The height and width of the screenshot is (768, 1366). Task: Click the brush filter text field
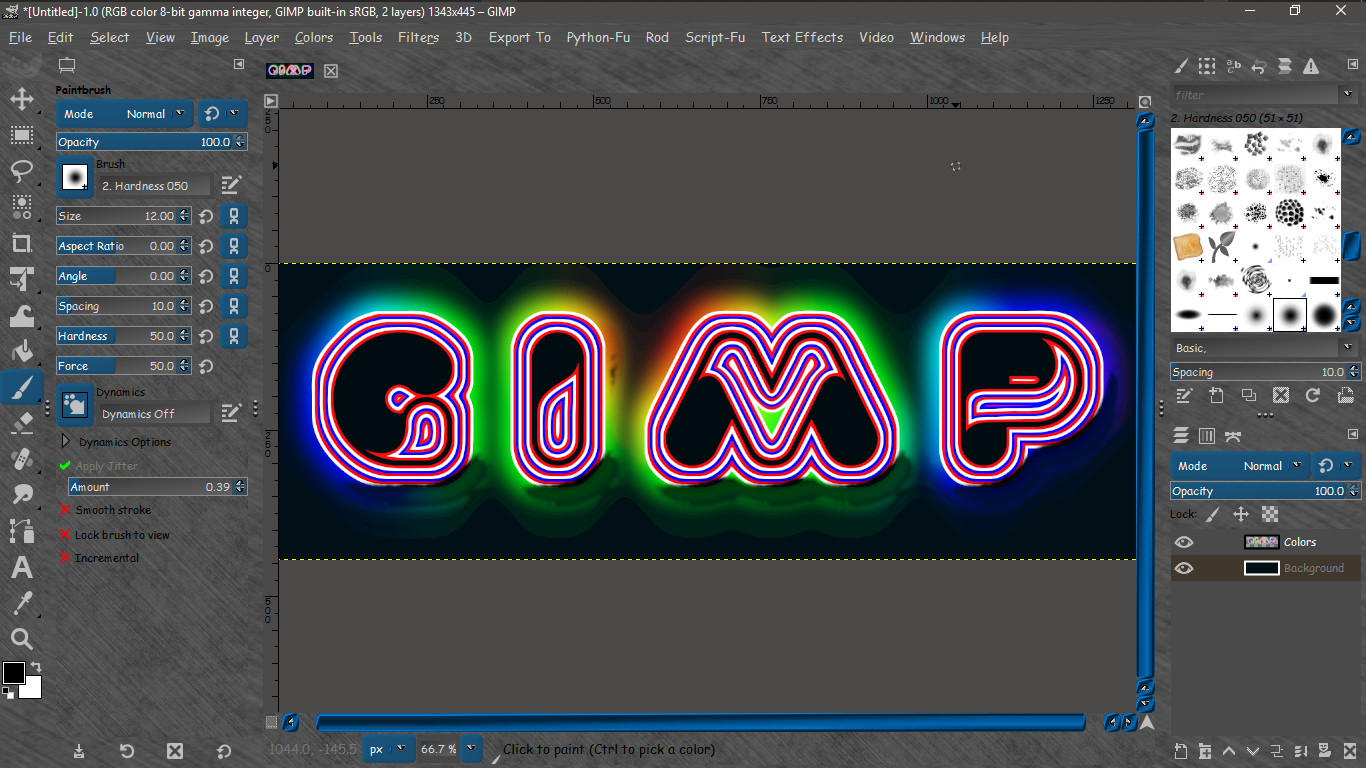click(x=1254, y=95)
